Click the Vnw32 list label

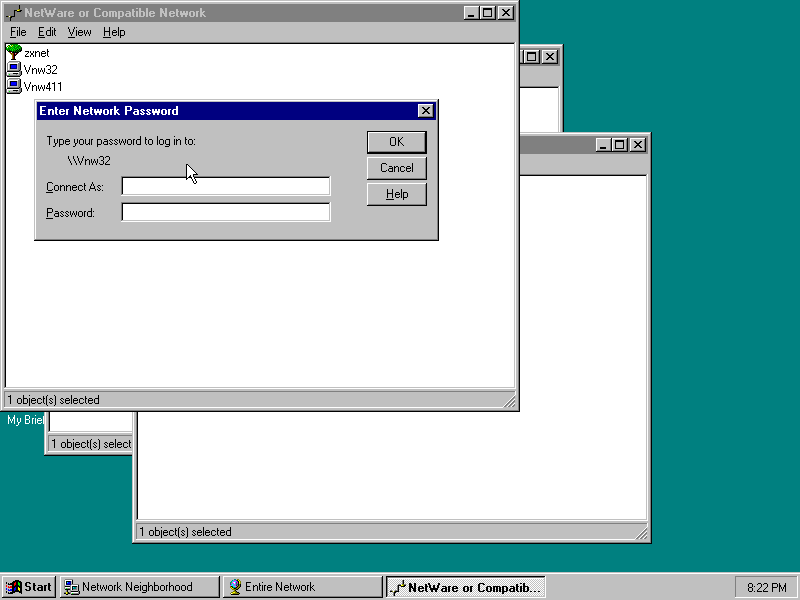[41, 70]
